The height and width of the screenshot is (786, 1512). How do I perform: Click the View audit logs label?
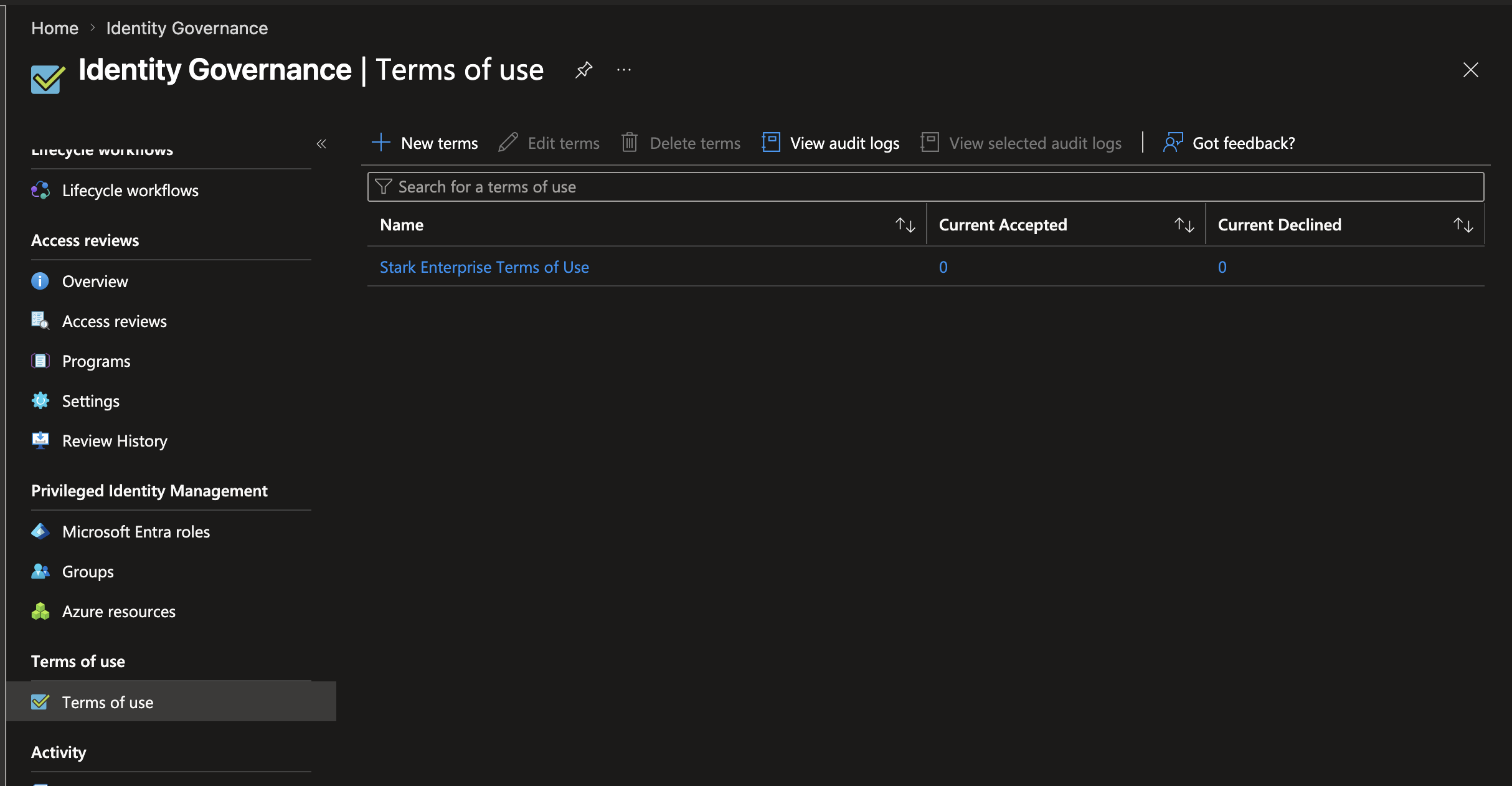click(845, 143)
